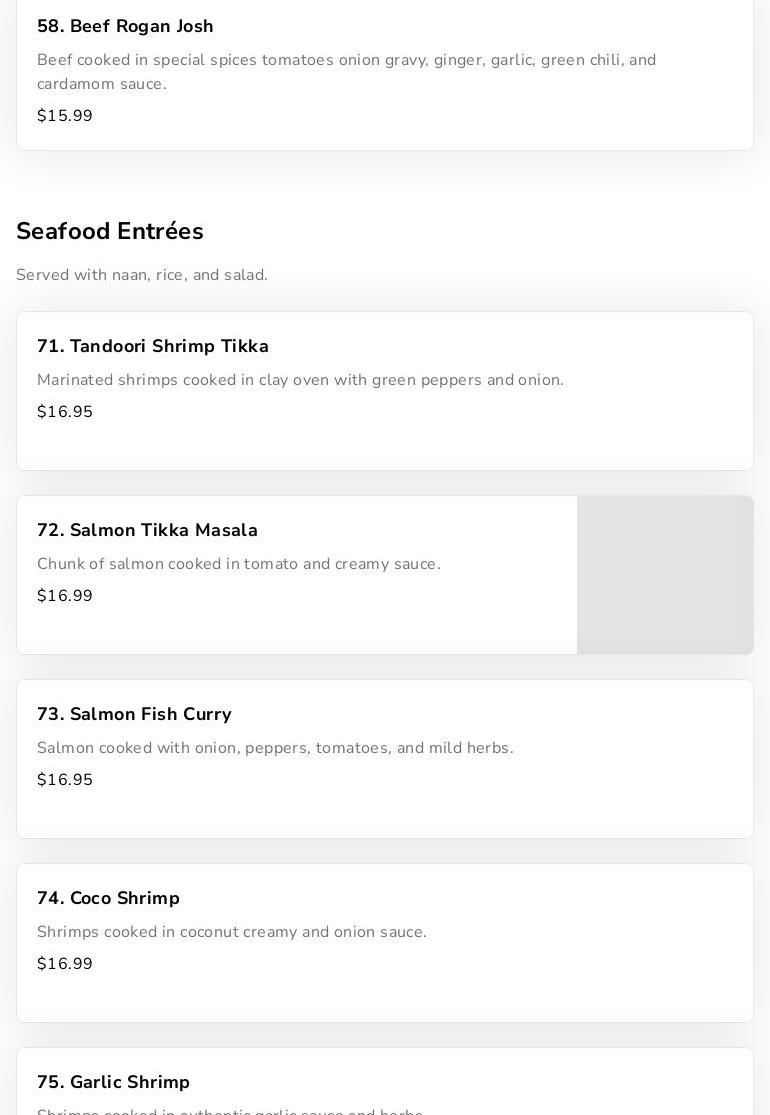Click the Salmon Fish Curry description

click(275, 748)
